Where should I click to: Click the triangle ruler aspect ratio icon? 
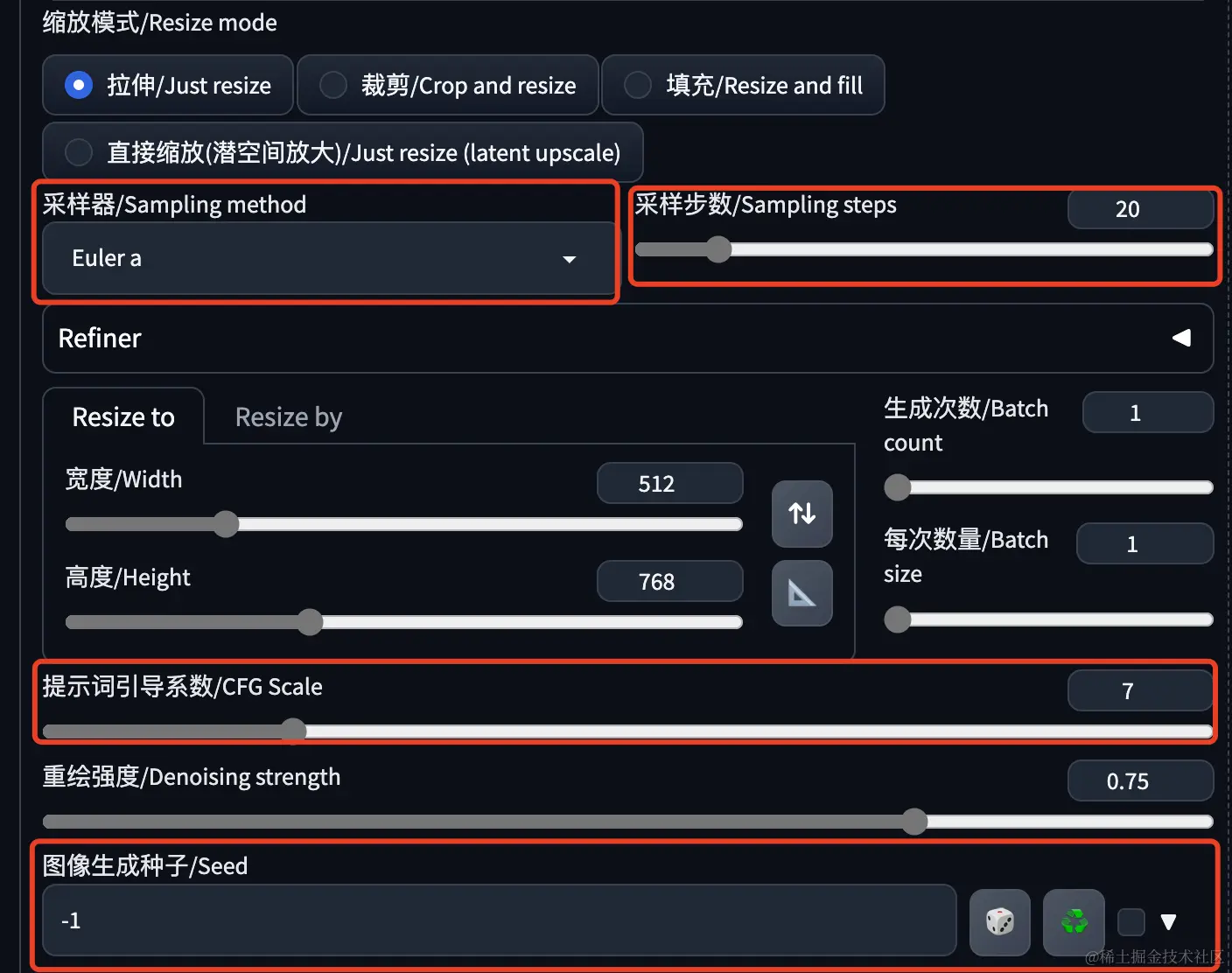[x=801, y=593]
